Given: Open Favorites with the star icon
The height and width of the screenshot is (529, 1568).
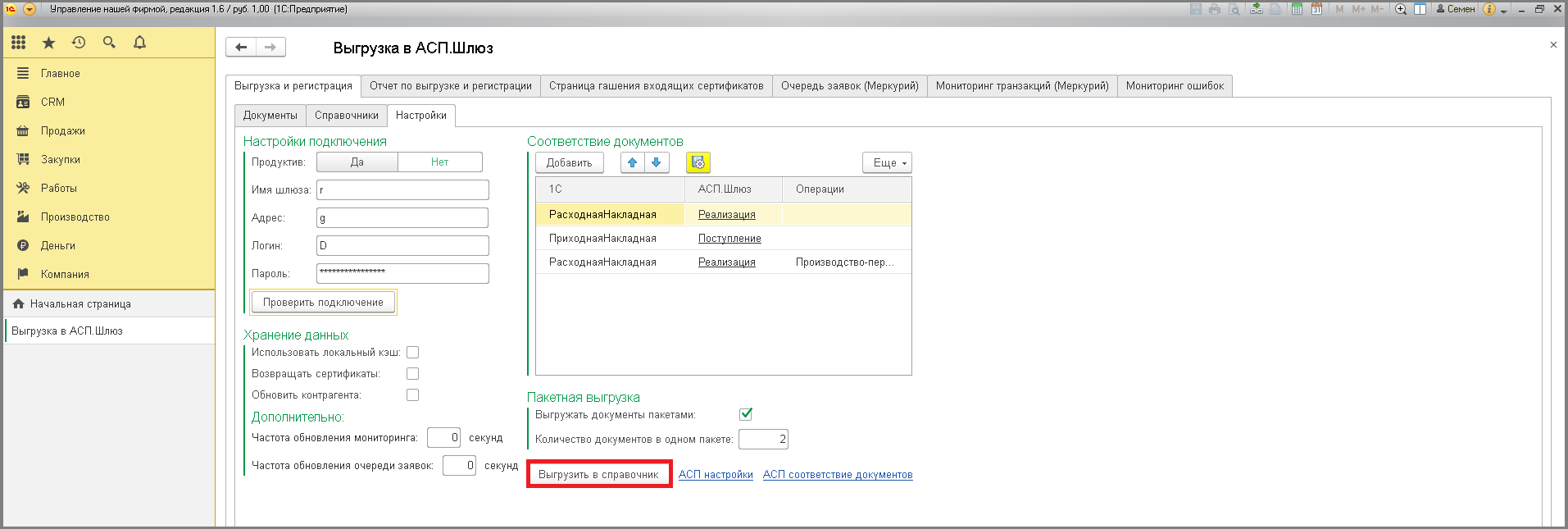Looking at the screenshot, I should tap(48, 43).
